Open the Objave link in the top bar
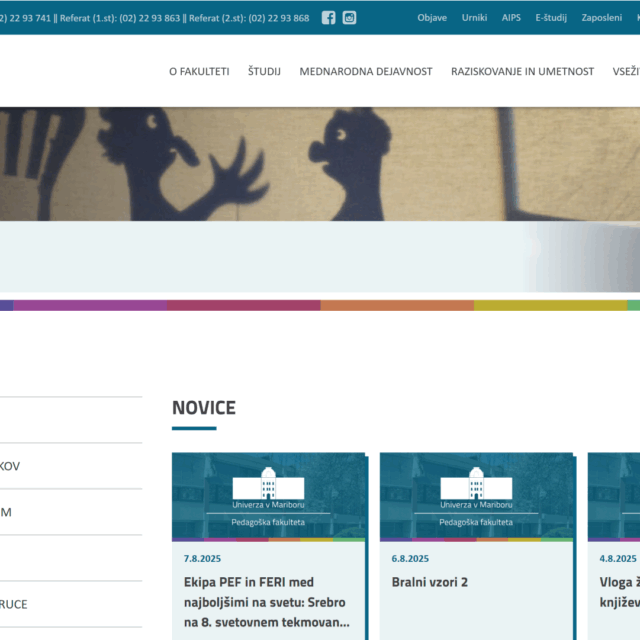Screen dimensions: 640x640 432,18
